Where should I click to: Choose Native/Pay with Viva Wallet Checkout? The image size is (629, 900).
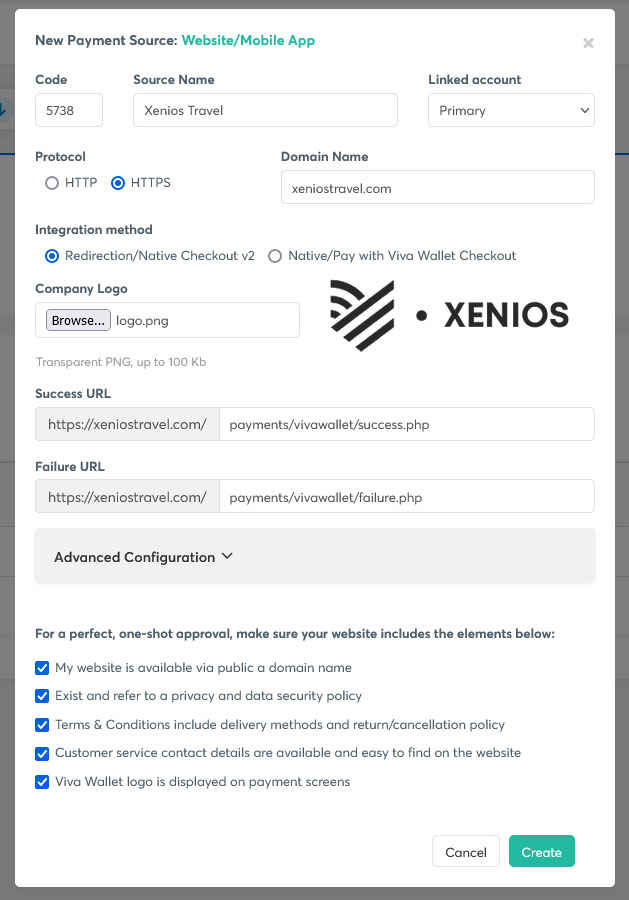(275, 256)
